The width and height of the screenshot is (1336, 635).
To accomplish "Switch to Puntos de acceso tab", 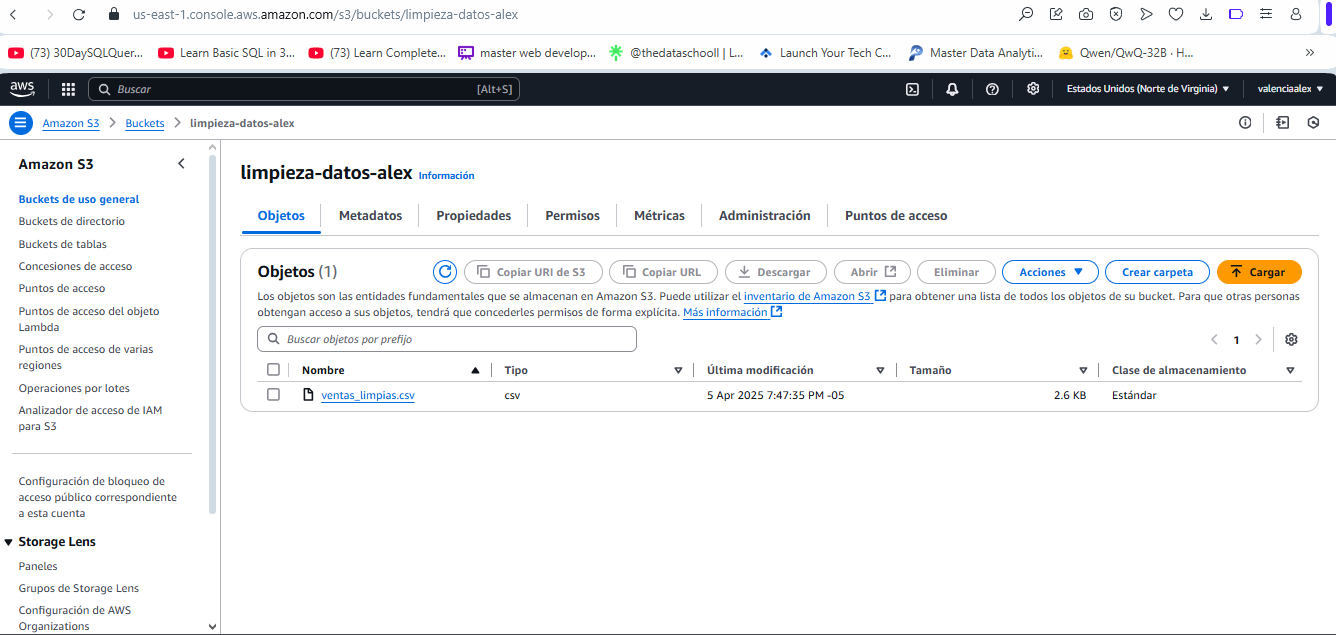I will [x=896, y=216].
